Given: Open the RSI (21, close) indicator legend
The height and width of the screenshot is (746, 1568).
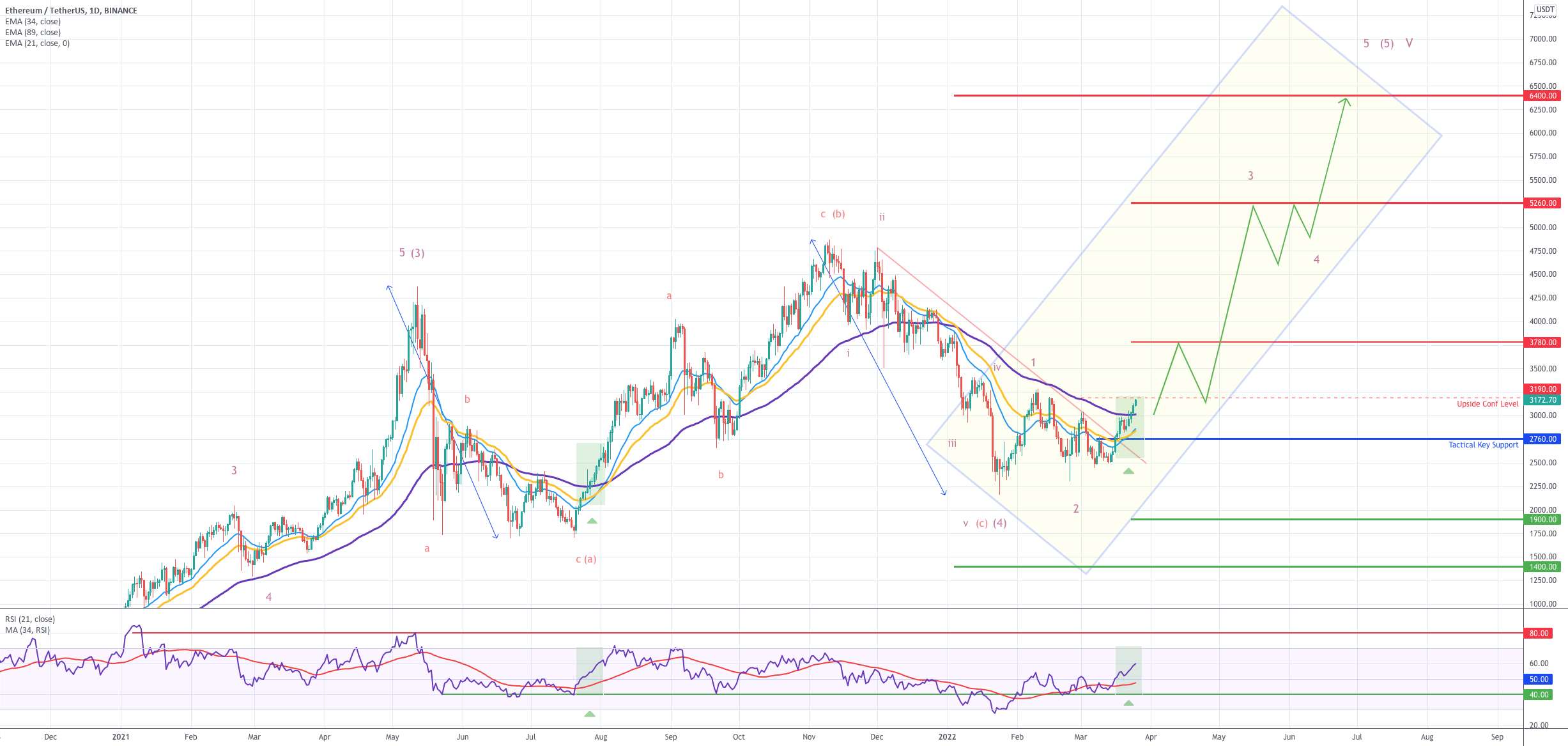Looking at the screenshot, I should coord(30,619).
